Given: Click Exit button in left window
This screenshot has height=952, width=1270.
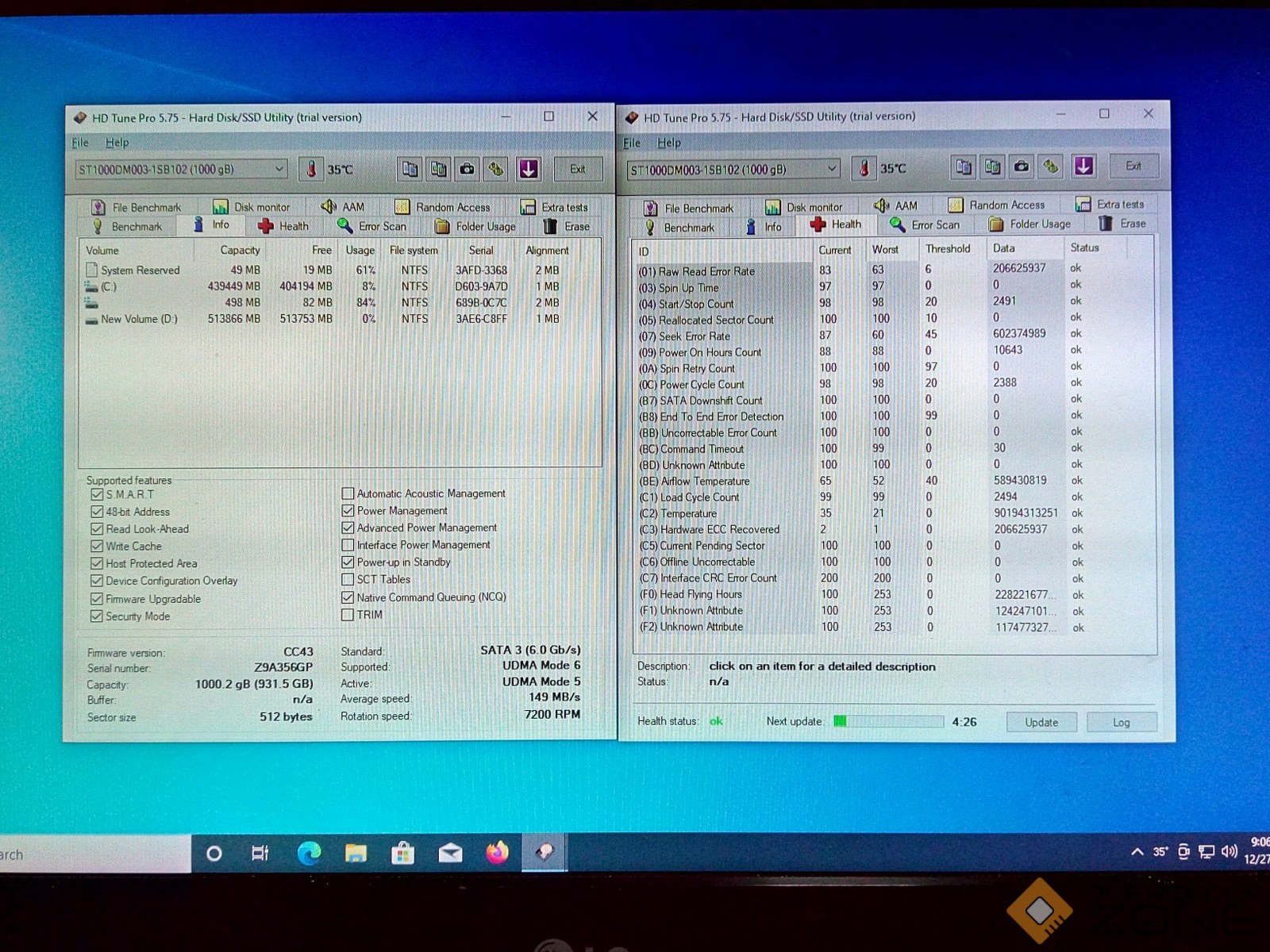Looking at the screenshot, I should (x=577, y=169).
